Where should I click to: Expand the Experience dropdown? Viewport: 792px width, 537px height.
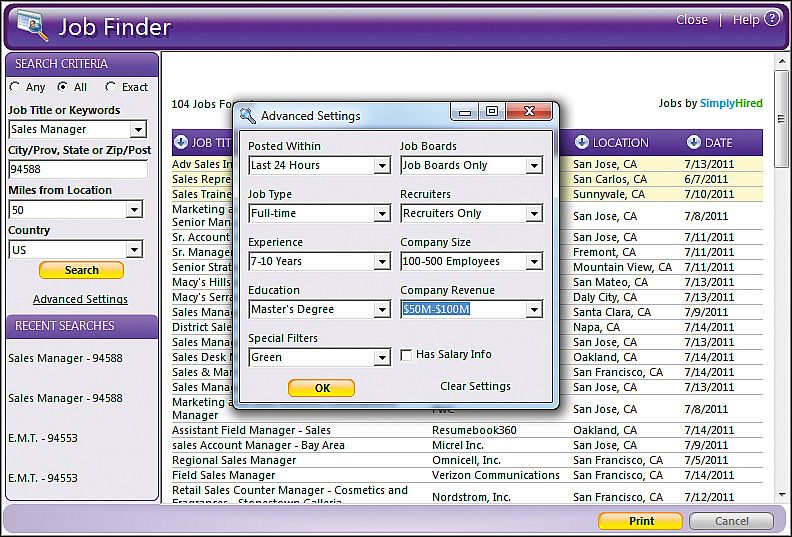[x=382, y=262]
